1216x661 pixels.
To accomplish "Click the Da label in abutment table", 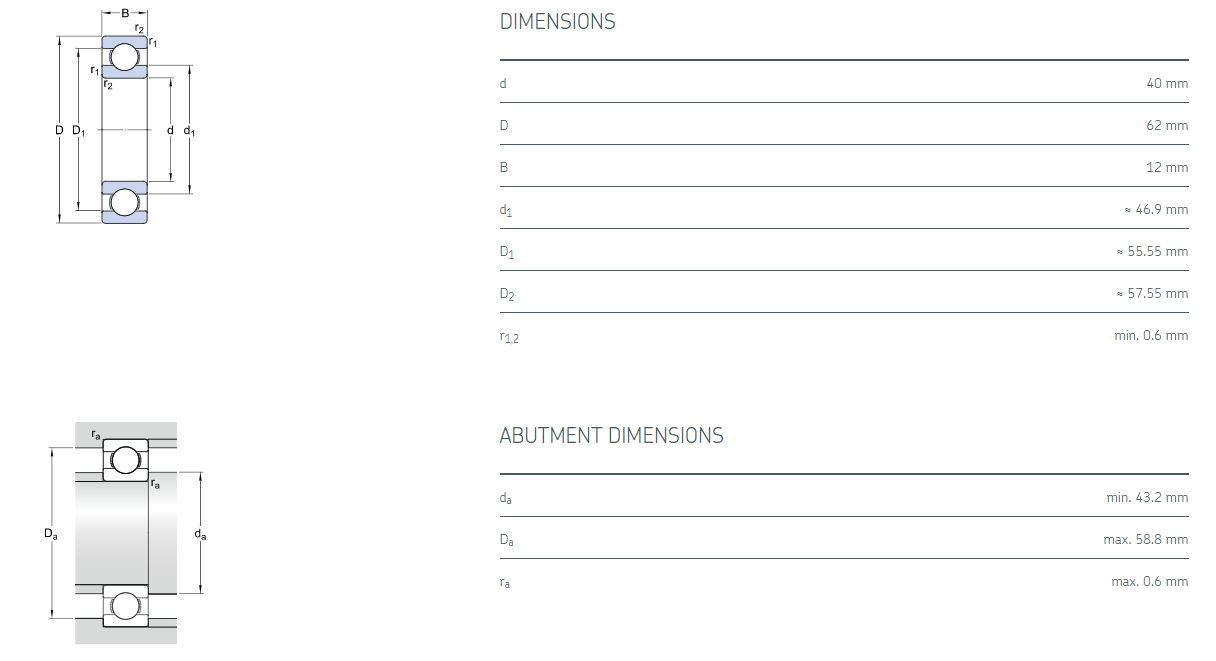I will [x=507, y=540].
